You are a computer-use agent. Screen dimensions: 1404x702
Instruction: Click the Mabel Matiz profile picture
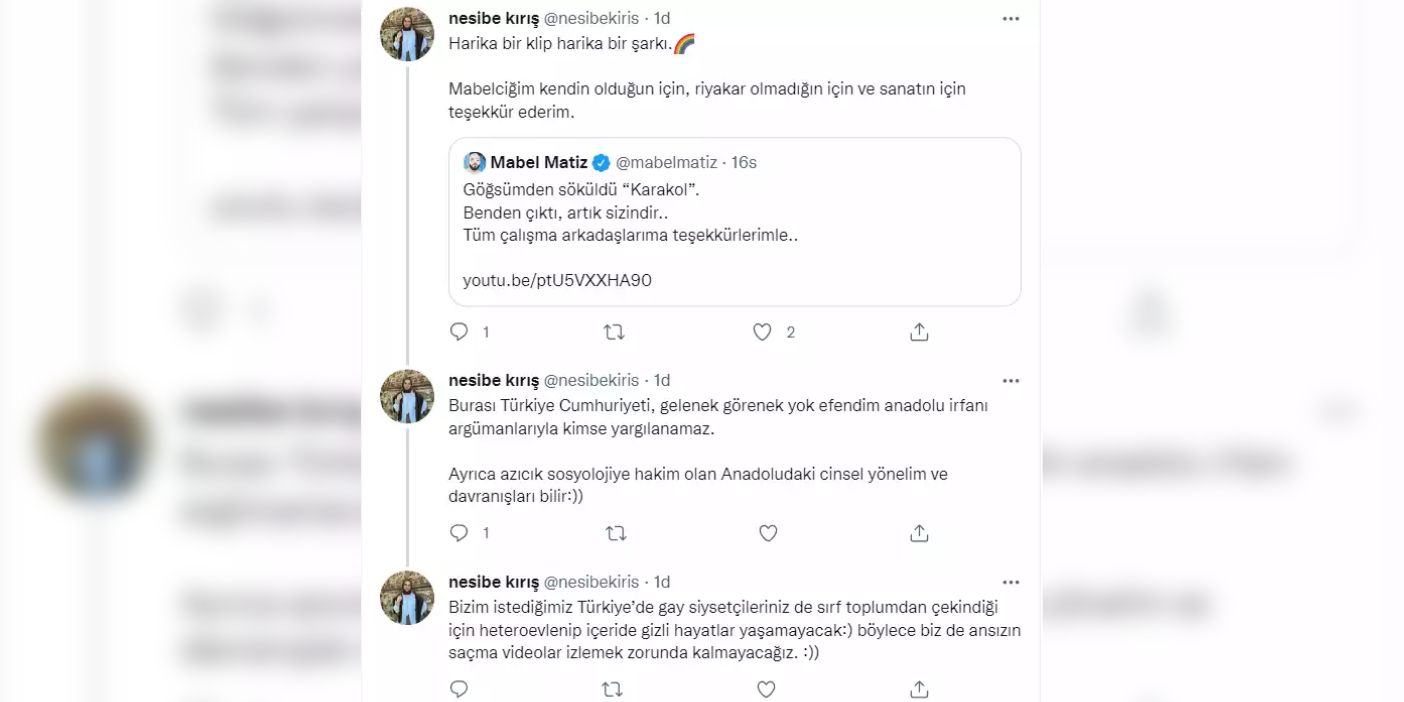tap(474, 163)
